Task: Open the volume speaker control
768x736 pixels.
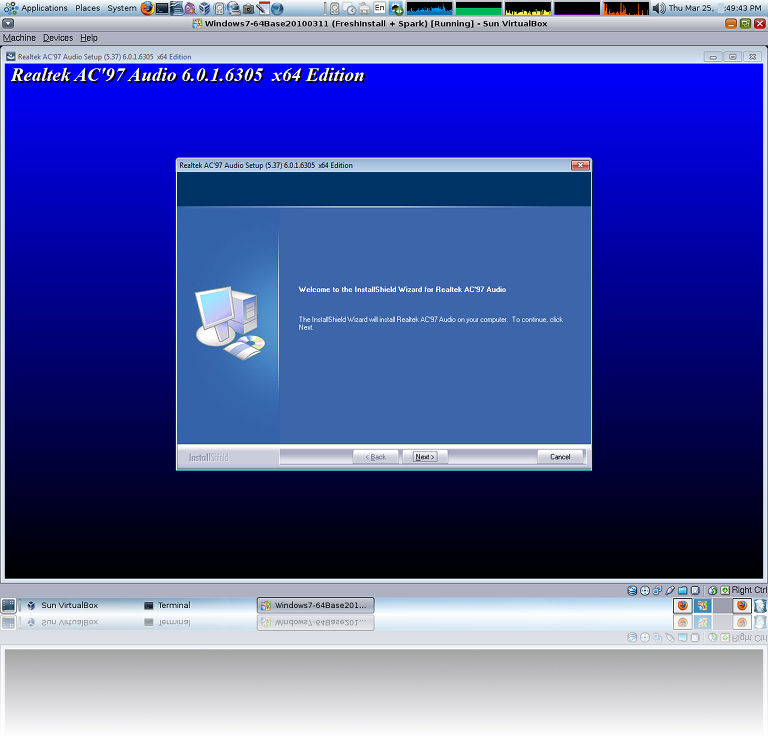Action: (x=659, y=8)
